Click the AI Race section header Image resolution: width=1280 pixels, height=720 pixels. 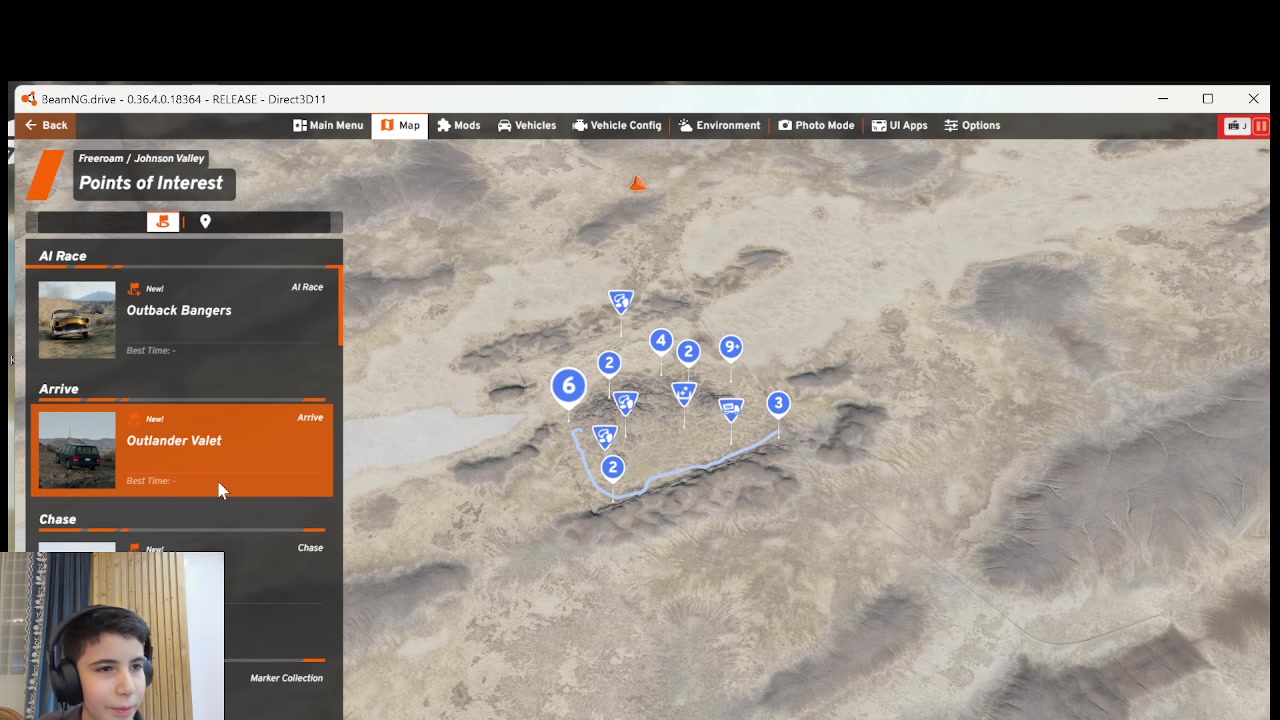(63, 256)
